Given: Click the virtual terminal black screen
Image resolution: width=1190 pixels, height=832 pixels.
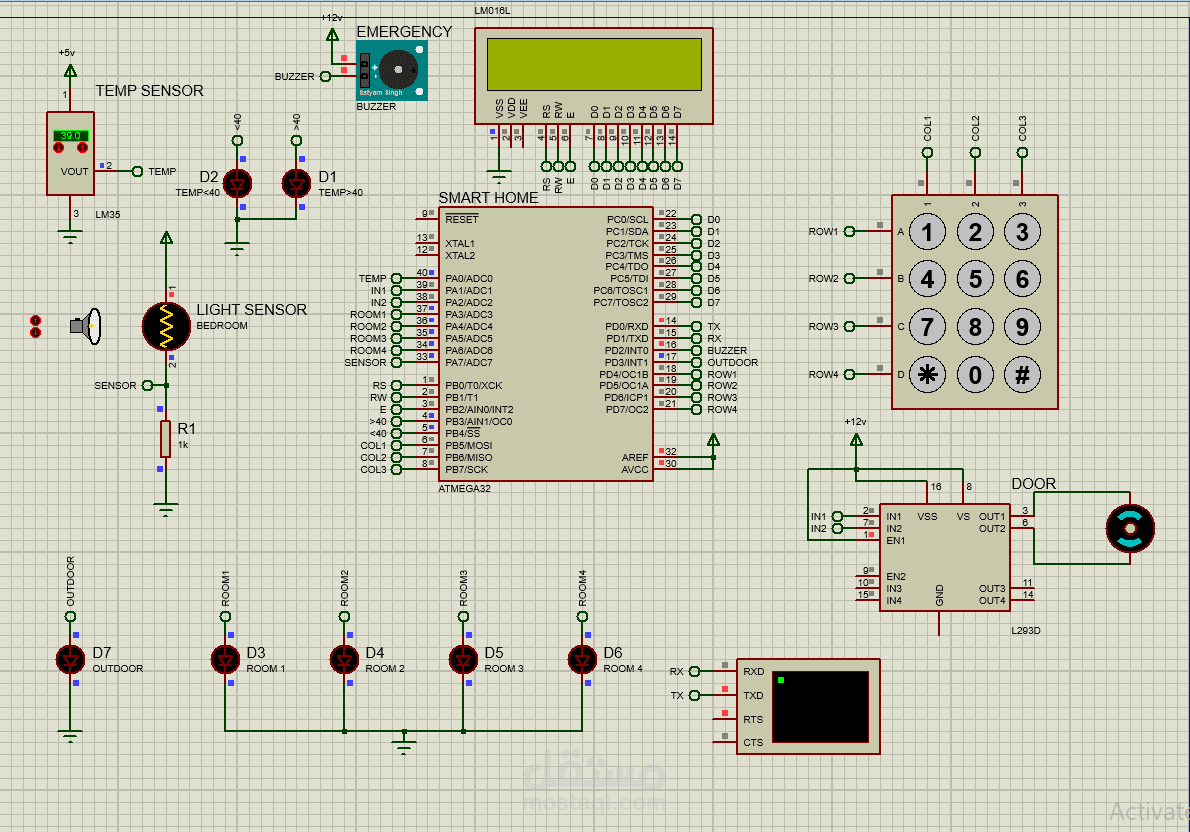Looking at the screenshot, I should click(820, 707).
